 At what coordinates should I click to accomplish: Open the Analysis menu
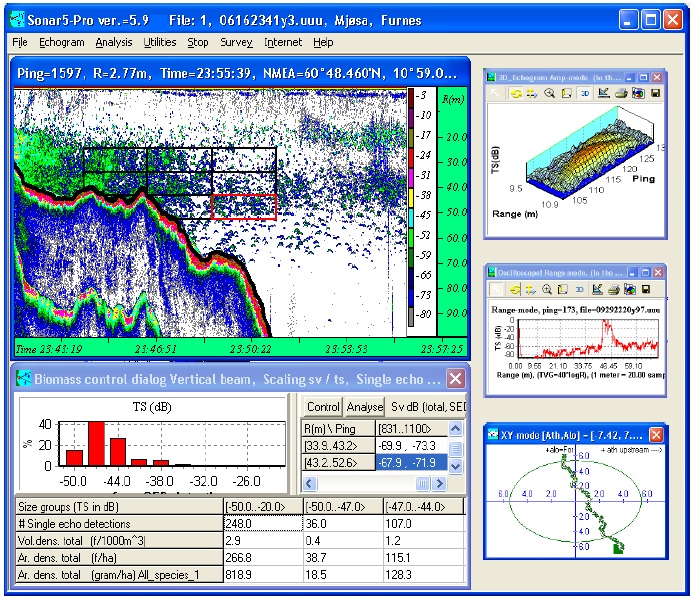tap(114, 43)
